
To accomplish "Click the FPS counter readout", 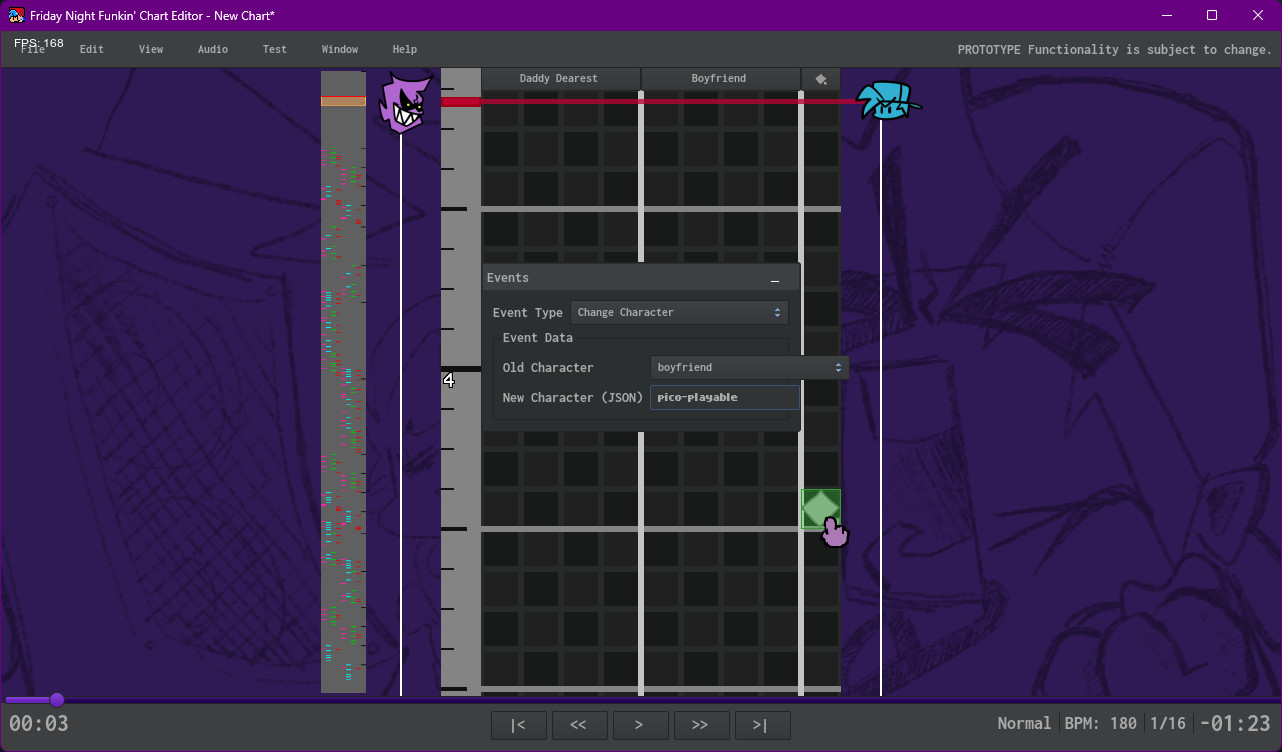I will pyautogui.click(x=38, y=42).
